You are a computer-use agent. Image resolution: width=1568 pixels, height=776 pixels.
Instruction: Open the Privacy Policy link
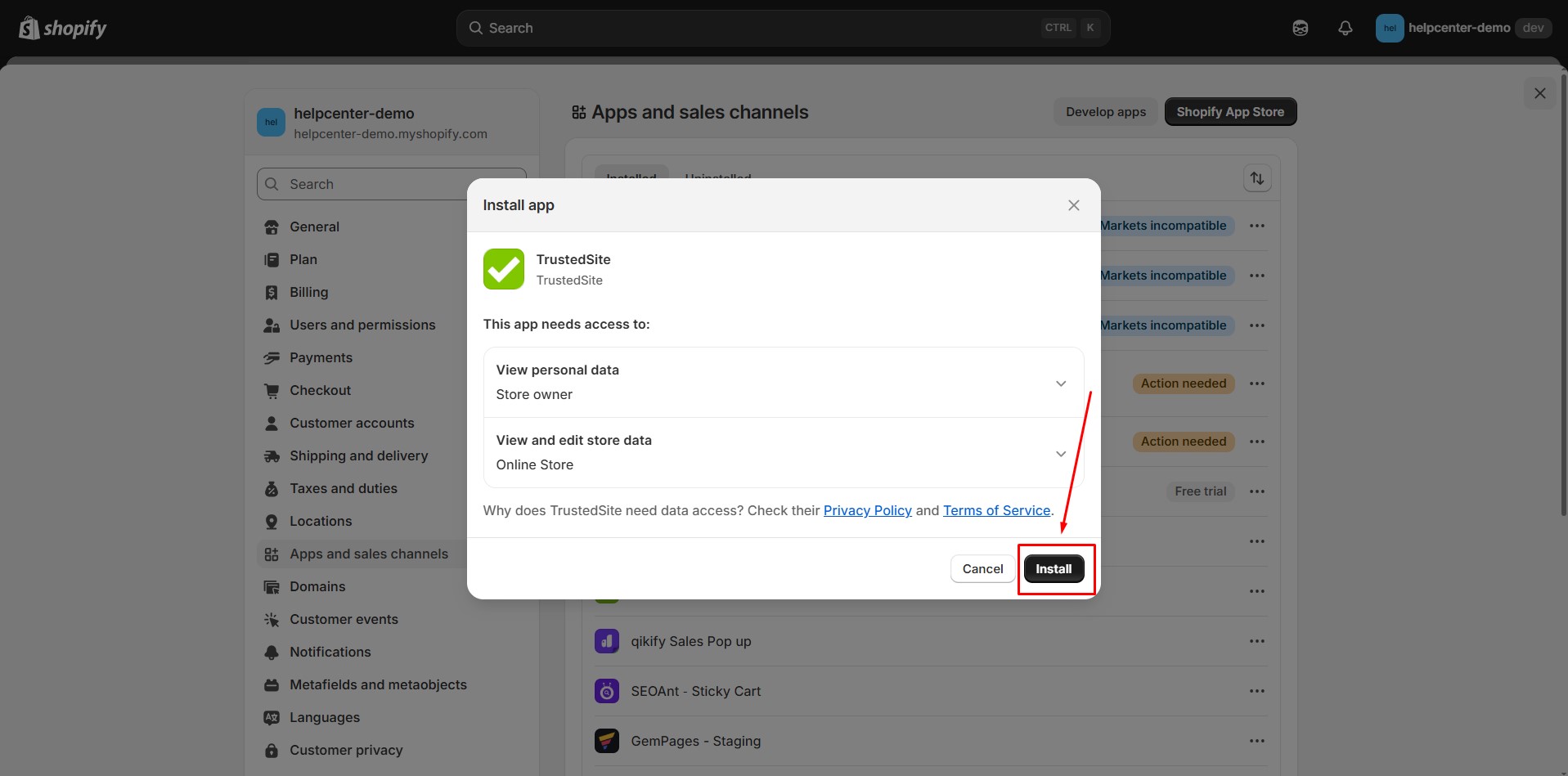(867, 510)
